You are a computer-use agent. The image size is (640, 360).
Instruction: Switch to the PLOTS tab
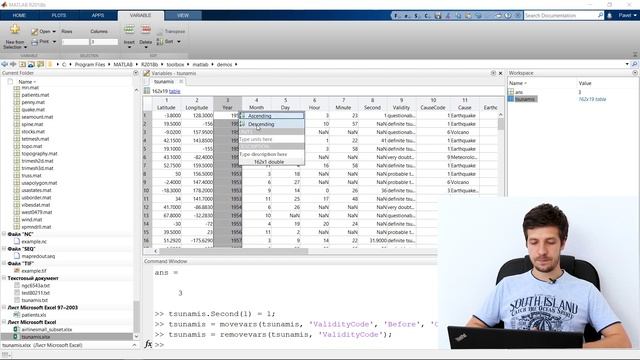point(59,16)
